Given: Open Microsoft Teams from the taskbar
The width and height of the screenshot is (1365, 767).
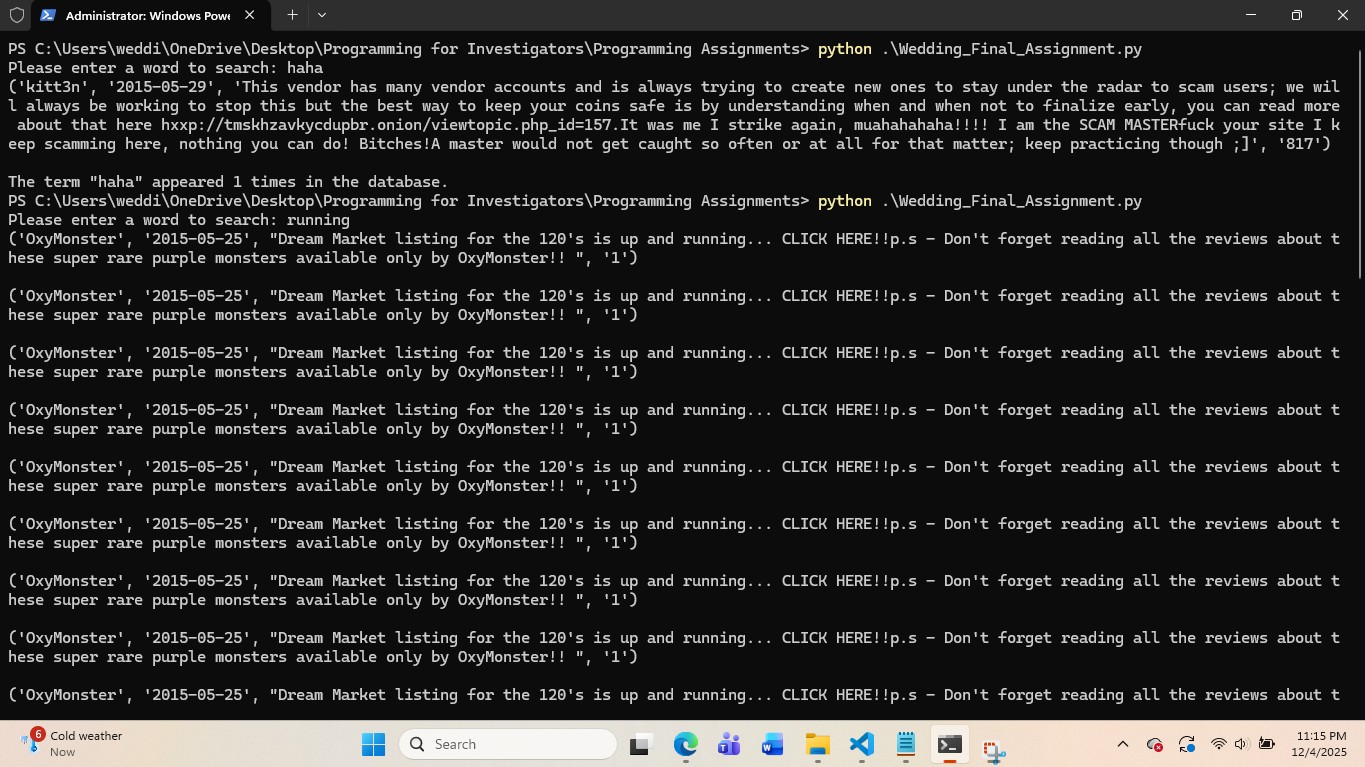Looking at the screenshot, I should 729,744.
